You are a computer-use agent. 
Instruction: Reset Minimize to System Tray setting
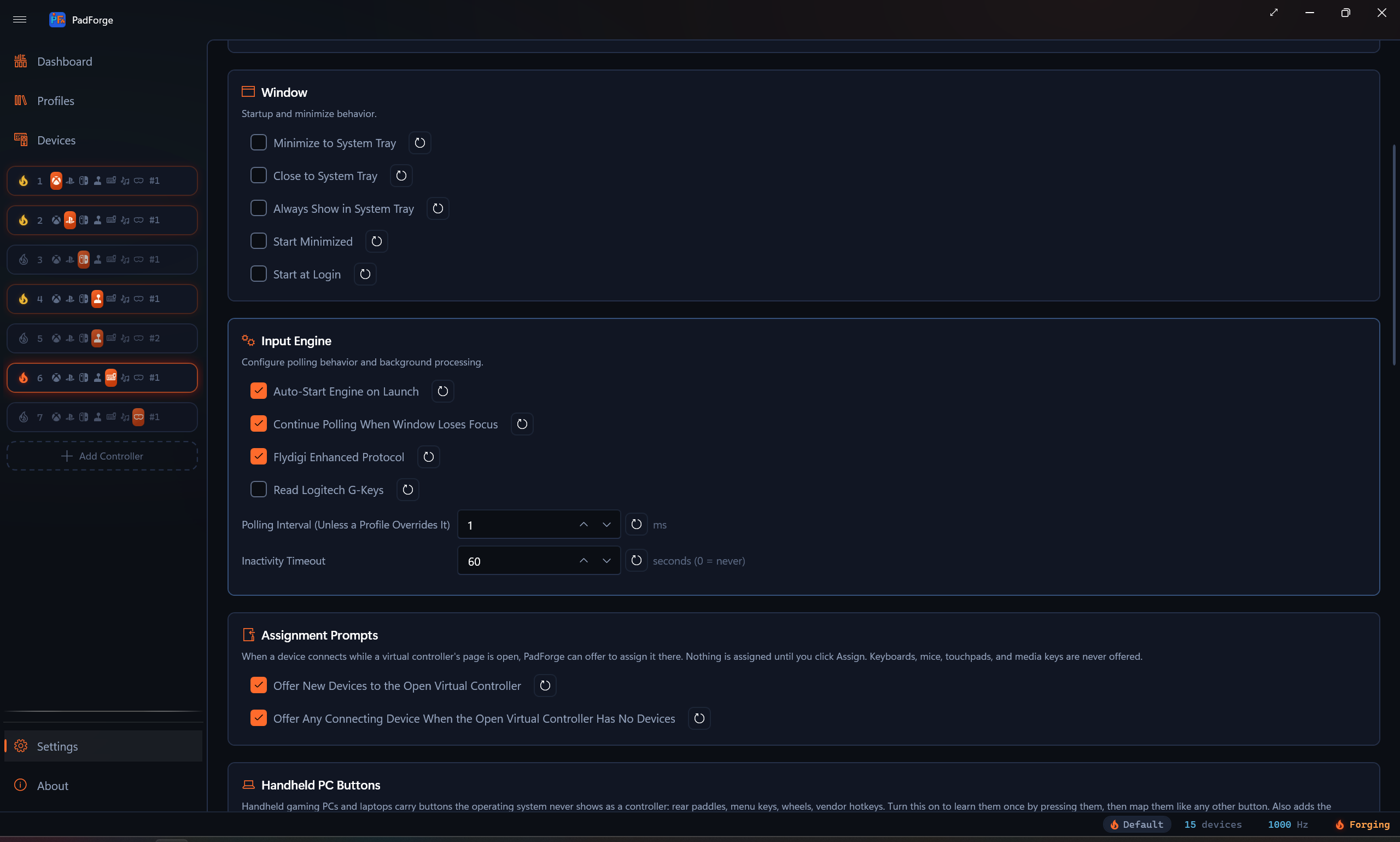(x=419, y=143)
